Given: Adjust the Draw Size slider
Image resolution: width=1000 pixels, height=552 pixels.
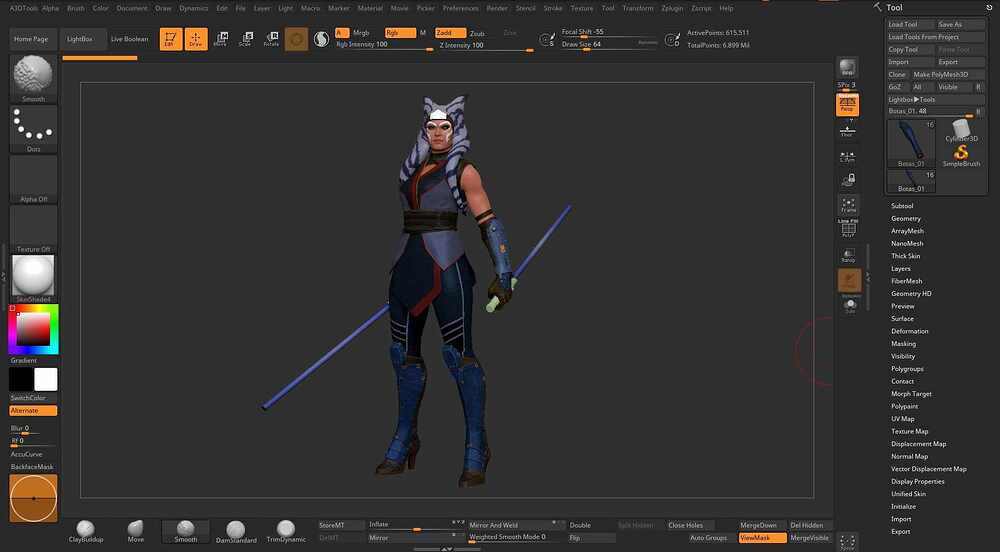Looking at the screenshot, I should click(x=609, y=45).
